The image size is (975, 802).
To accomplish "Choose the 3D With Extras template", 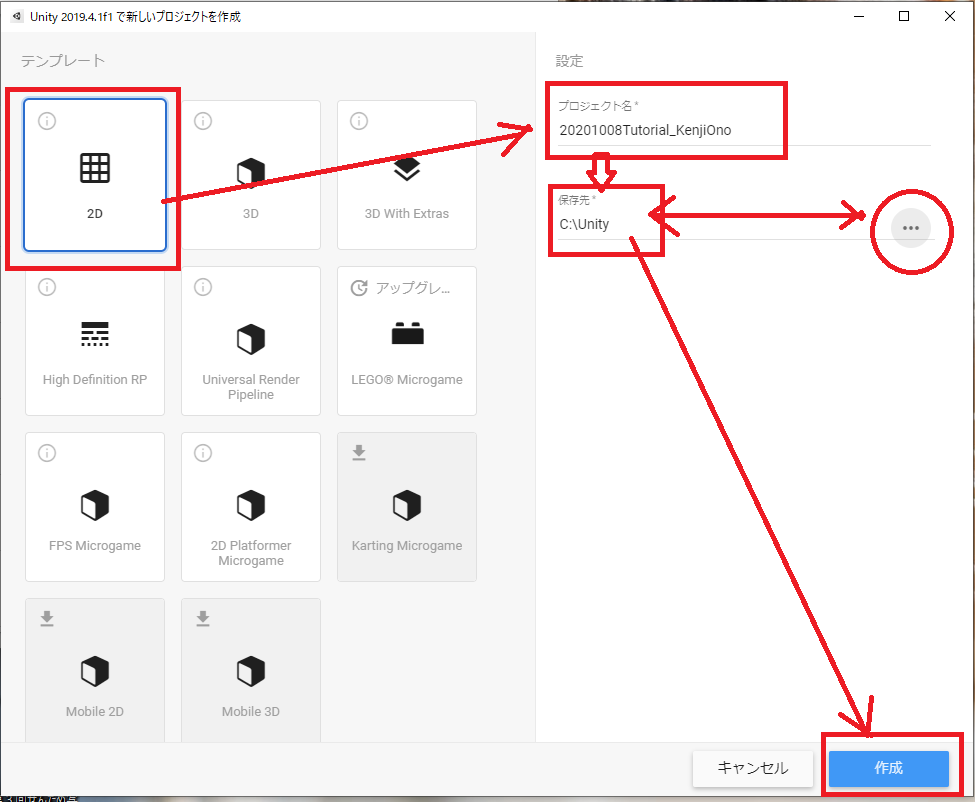I will coord(407,175).
